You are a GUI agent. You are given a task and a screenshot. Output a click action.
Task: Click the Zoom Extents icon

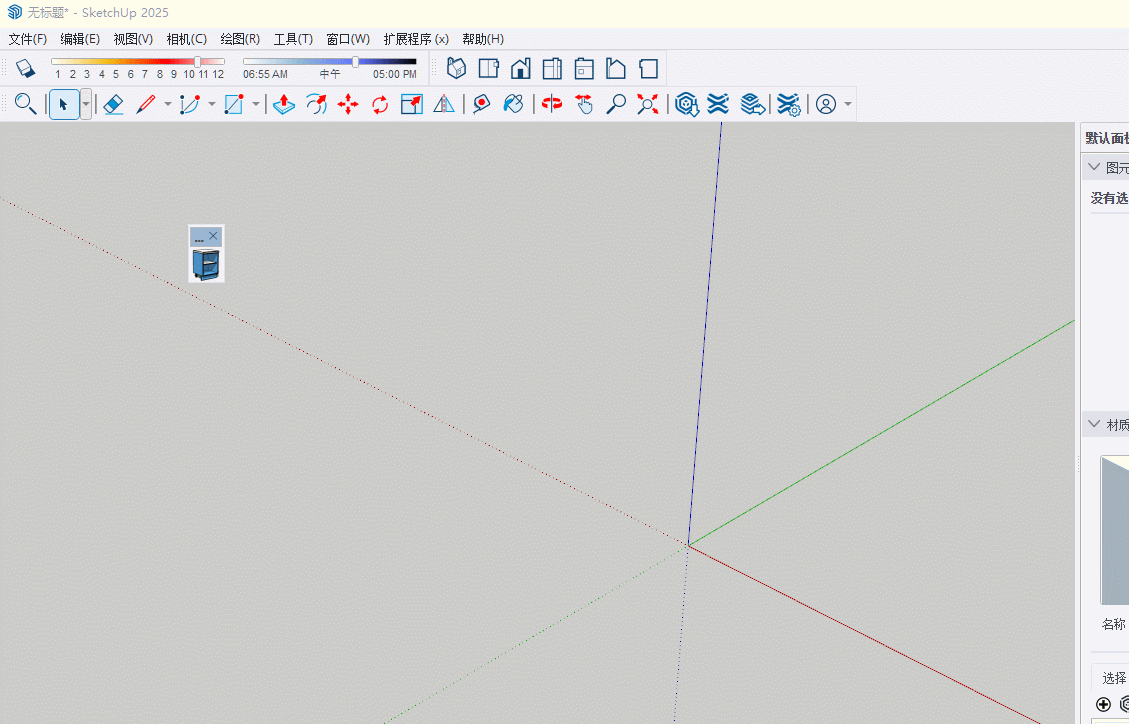click(648, 104)
